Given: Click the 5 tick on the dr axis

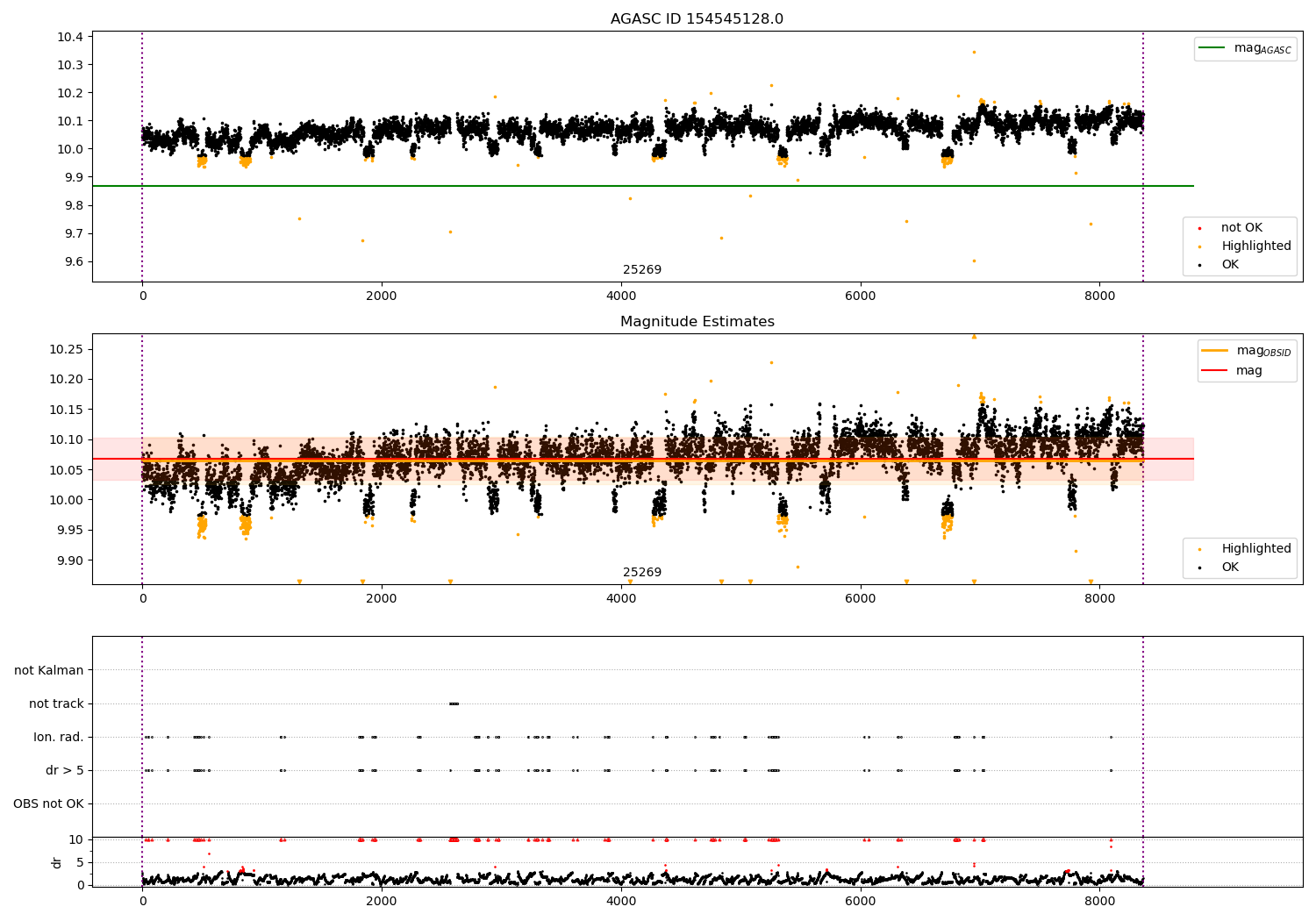Looking at the screenshot, I should [81, 862].
